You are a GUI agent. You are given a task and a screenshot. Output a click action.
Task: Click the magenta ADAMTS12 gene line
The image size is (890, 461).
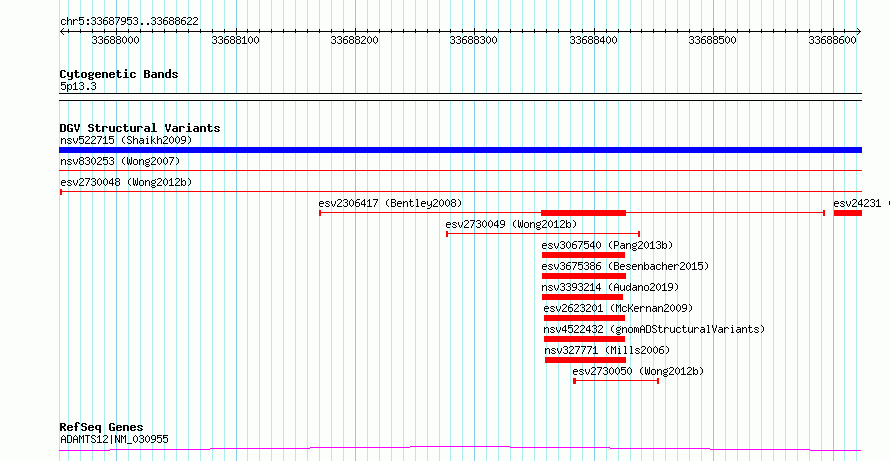click(460, 449)
